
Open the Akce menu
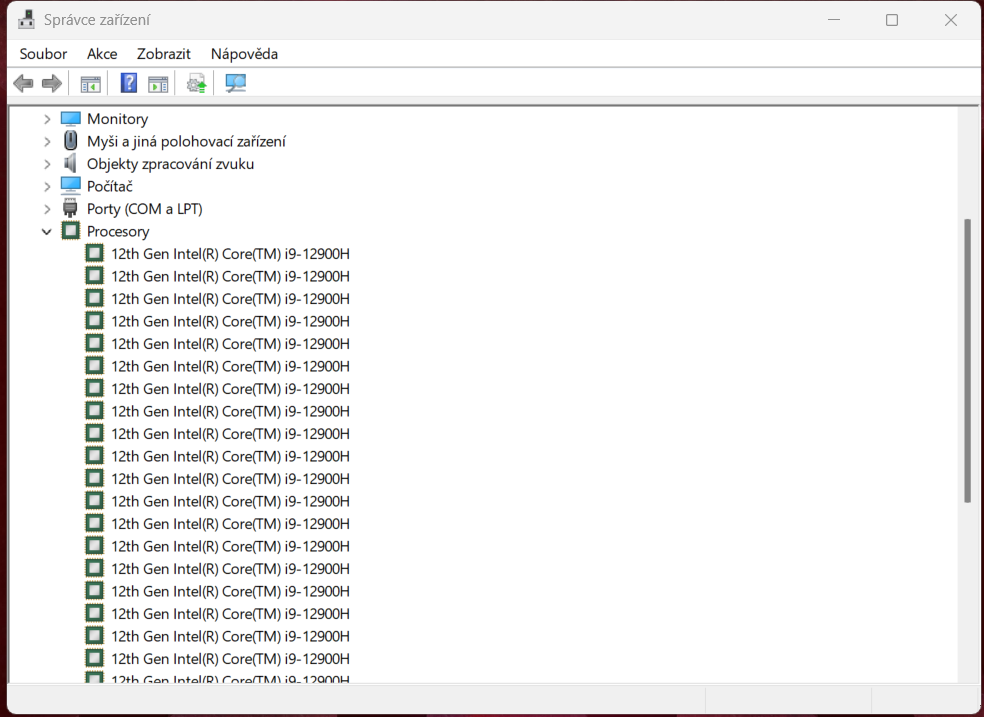pyautogui.click(x=102, y=54)
